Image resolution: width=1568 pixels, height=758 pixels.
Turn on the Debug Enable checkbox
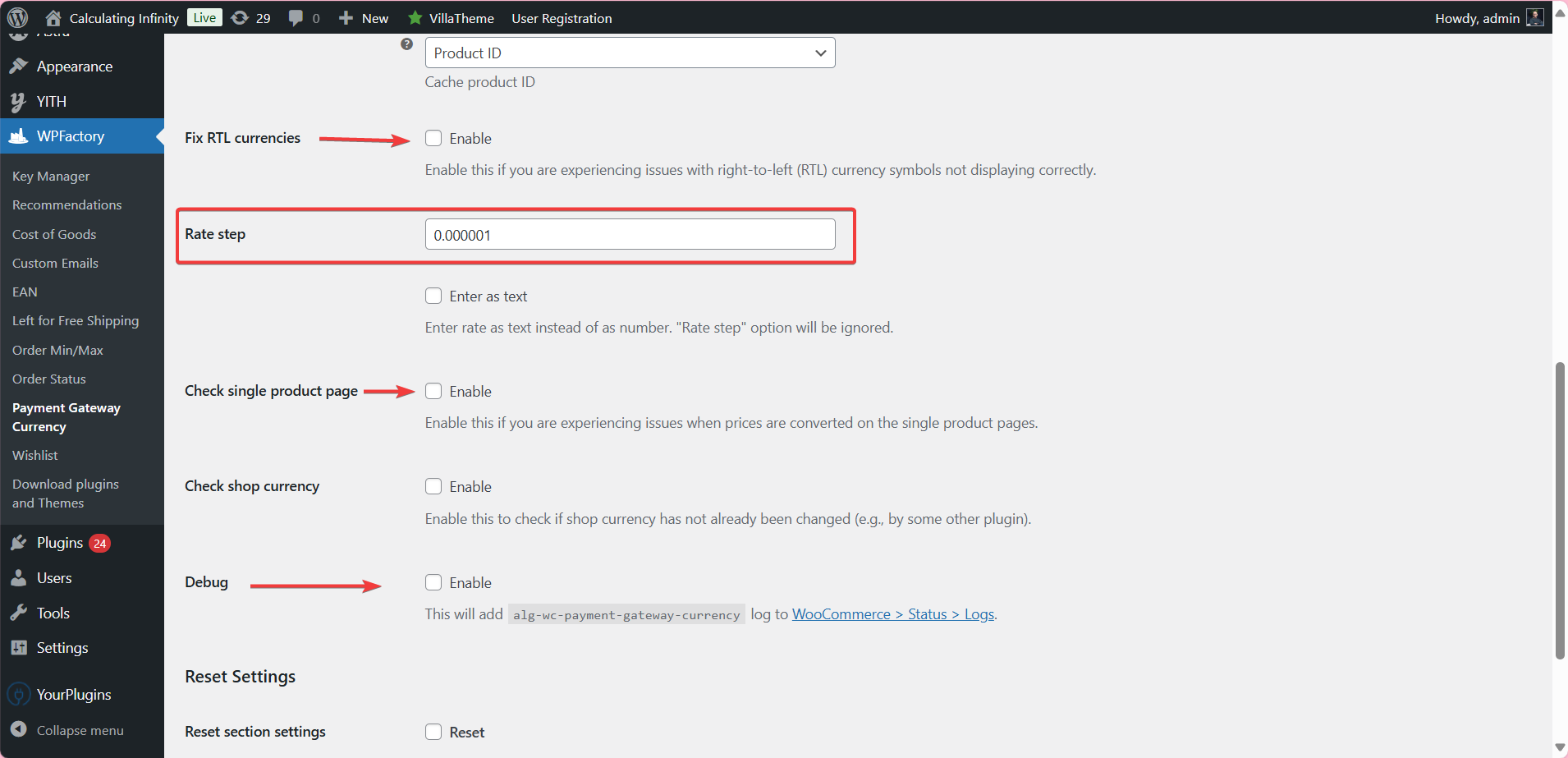(x=433, y=582)
